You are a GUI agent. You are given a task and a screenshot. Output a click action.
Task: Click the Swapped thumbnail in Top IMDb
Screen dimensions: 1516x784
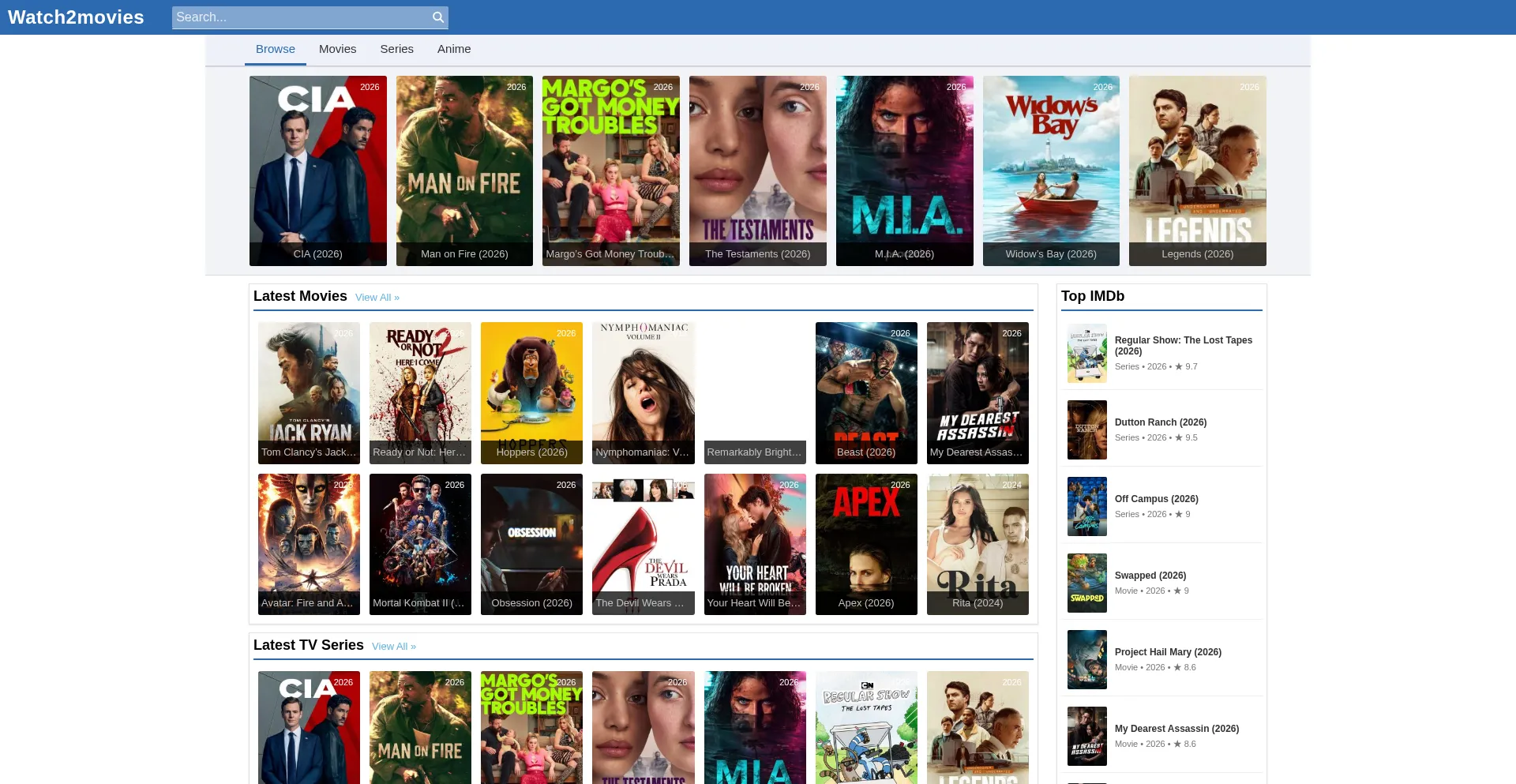[x=1087, y=583]
